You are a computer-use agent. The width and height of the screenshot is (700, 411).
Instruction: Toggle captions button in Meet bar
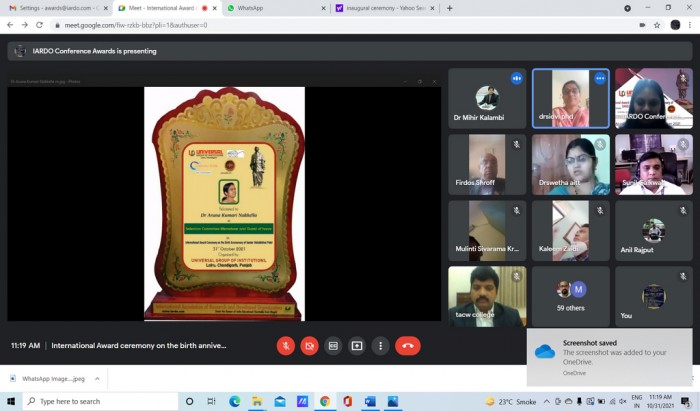point(333,346)
